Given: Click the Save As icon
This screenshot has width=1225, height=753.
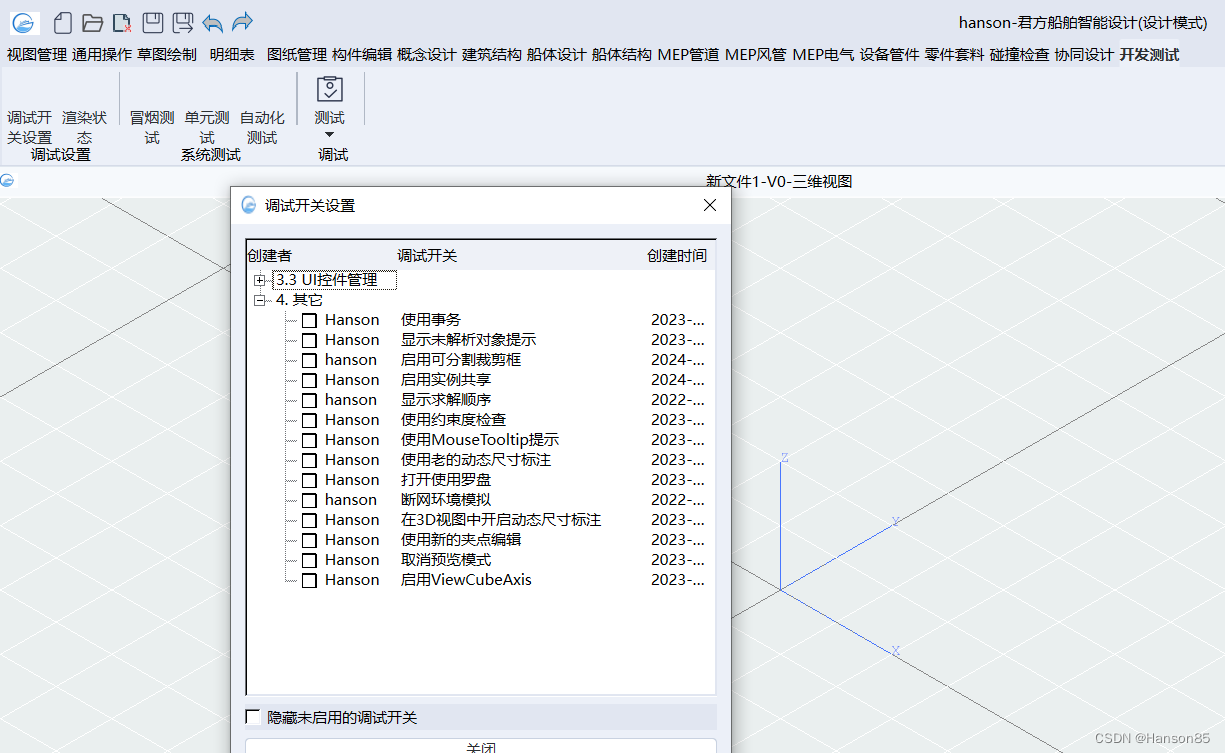Looking at the screenshot, I should pos(182,23).
